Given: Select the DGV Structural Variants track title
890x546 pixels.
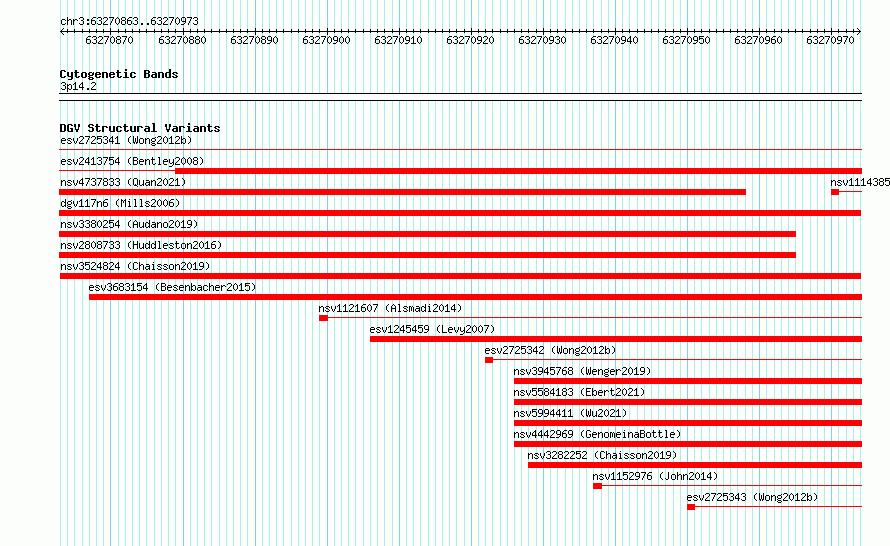Looking at the screenshot, I should [140, 128].
